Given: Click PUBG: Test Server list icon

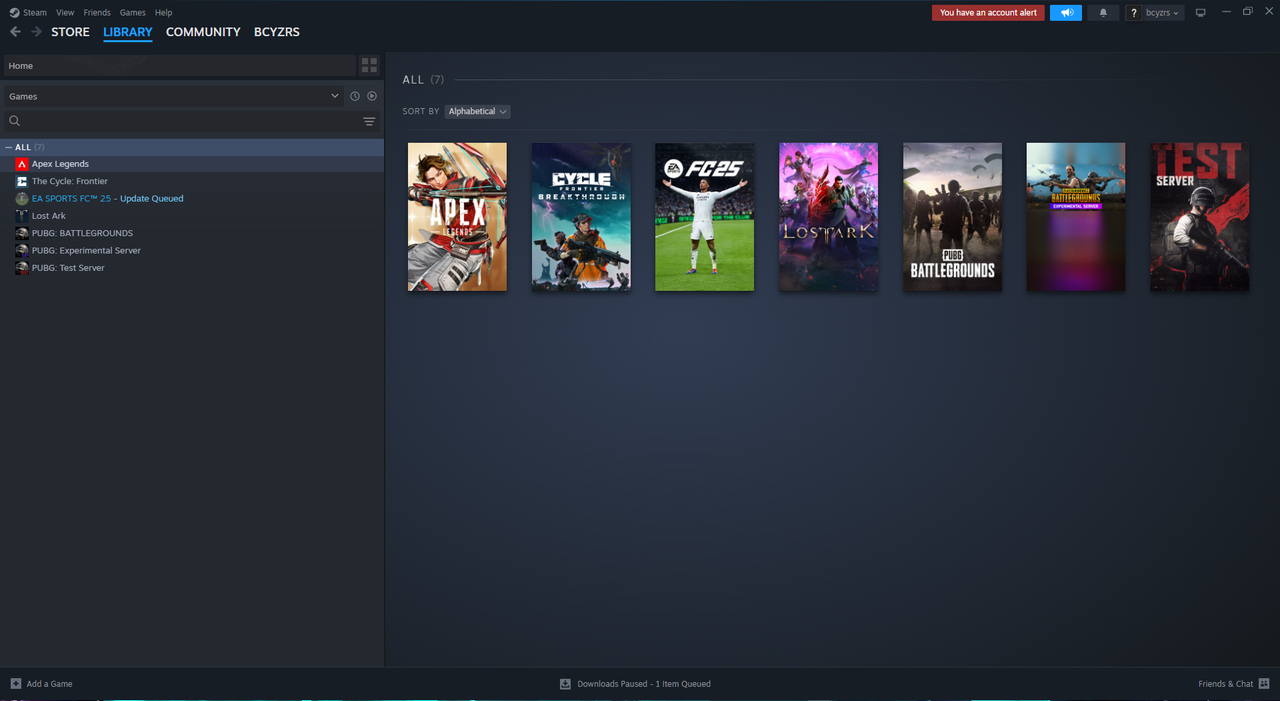Looking at the screenshot, I should point(21,268).
